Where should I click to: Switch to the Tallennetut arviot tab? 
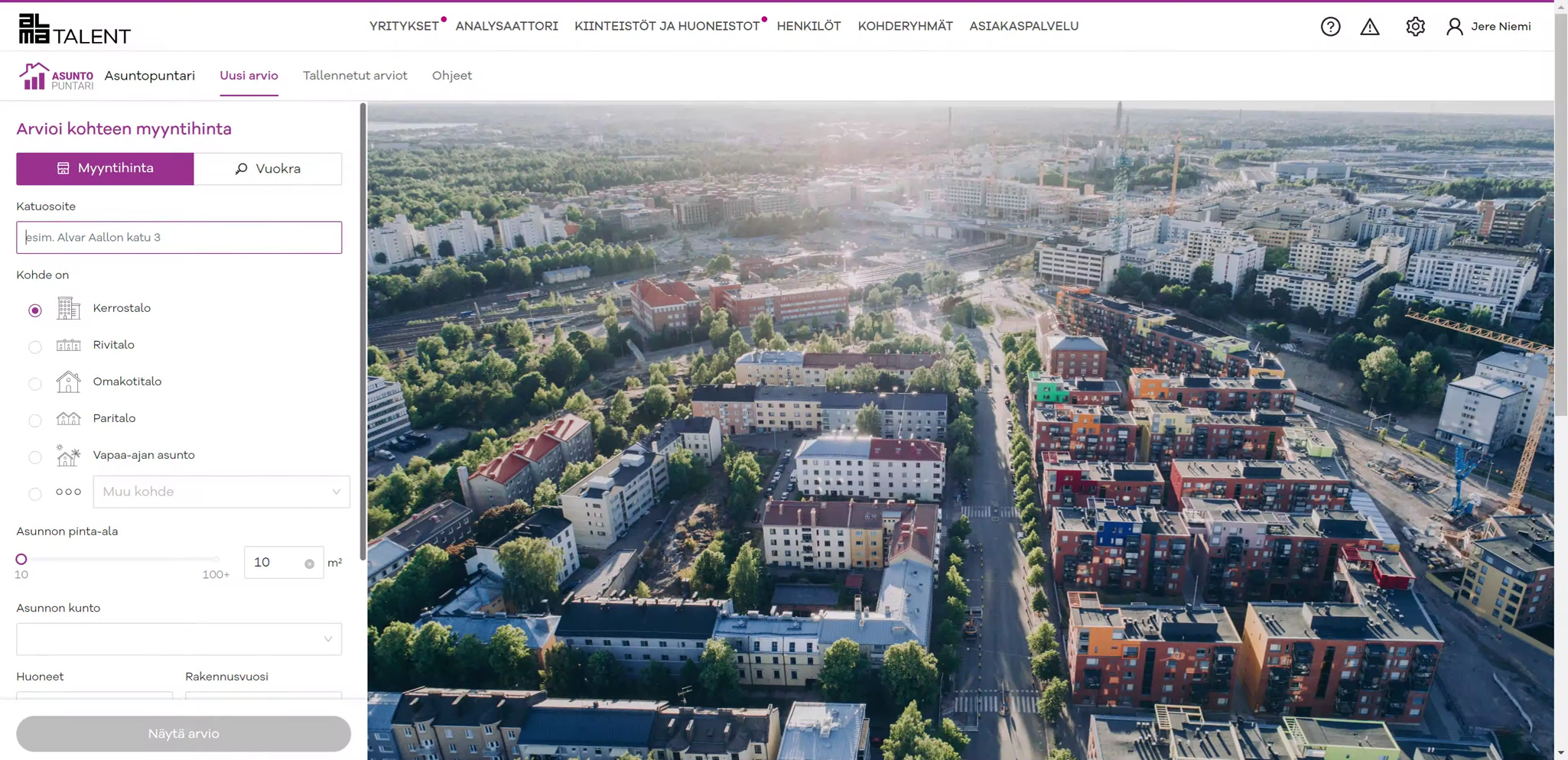355,76
